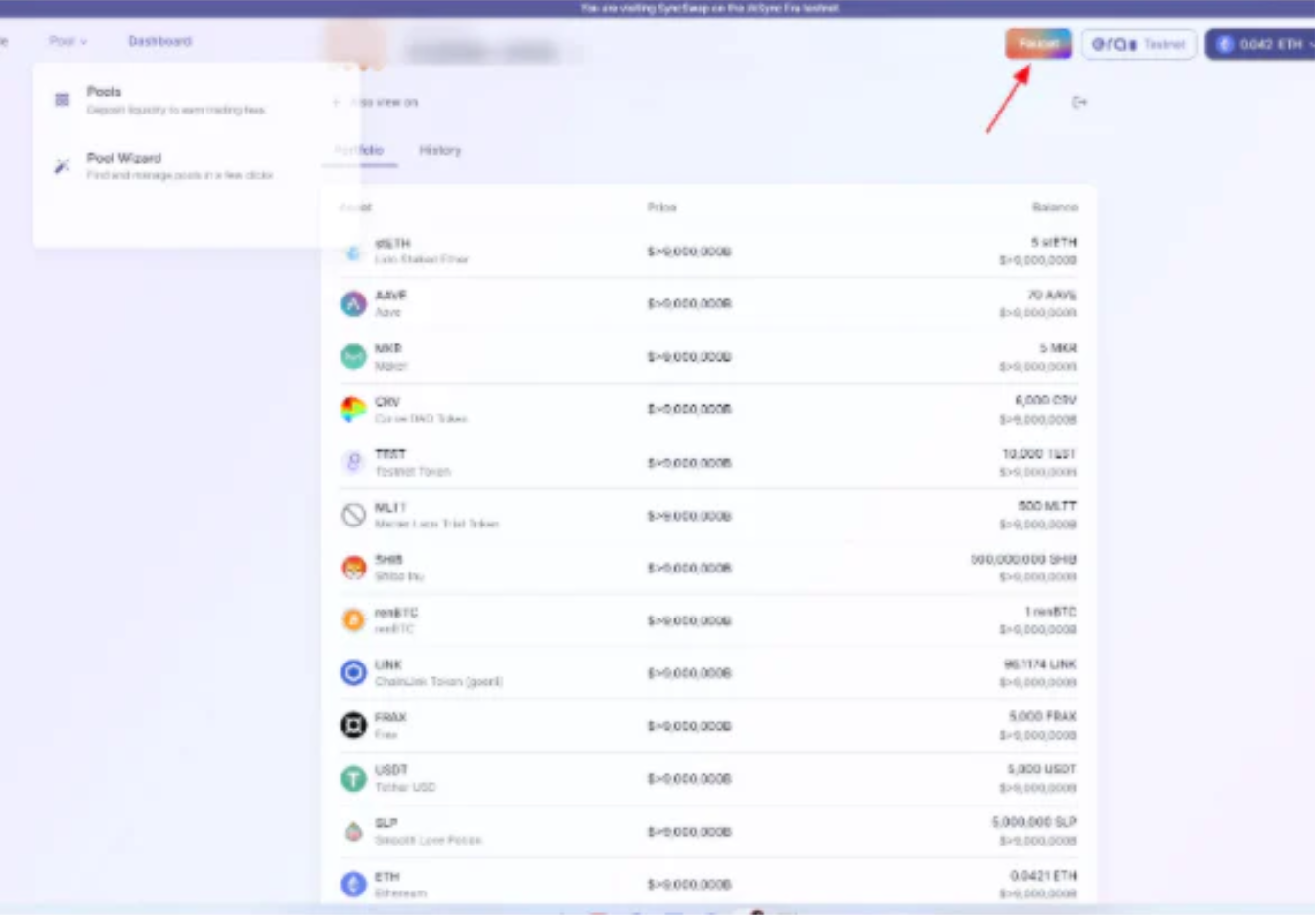This screenshot has width=1316, height=915.
Task: Click the FRAX token icon
Action: [353, 726]
